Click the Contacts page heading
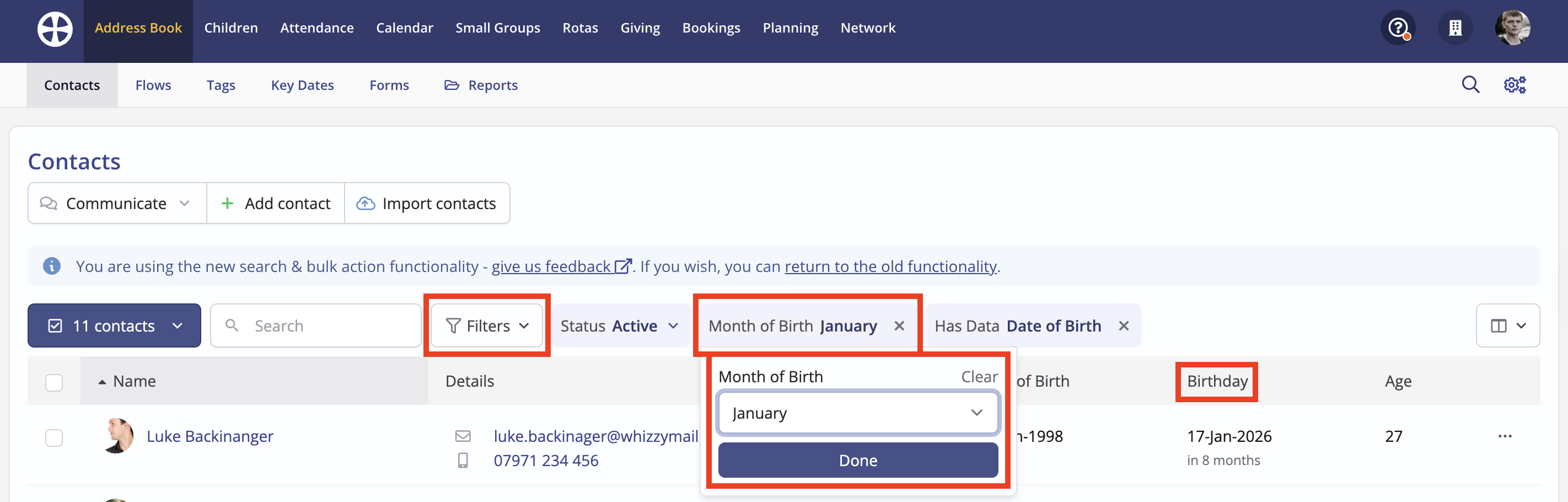This screenshot has height=502, width=1568. [74, 162]
